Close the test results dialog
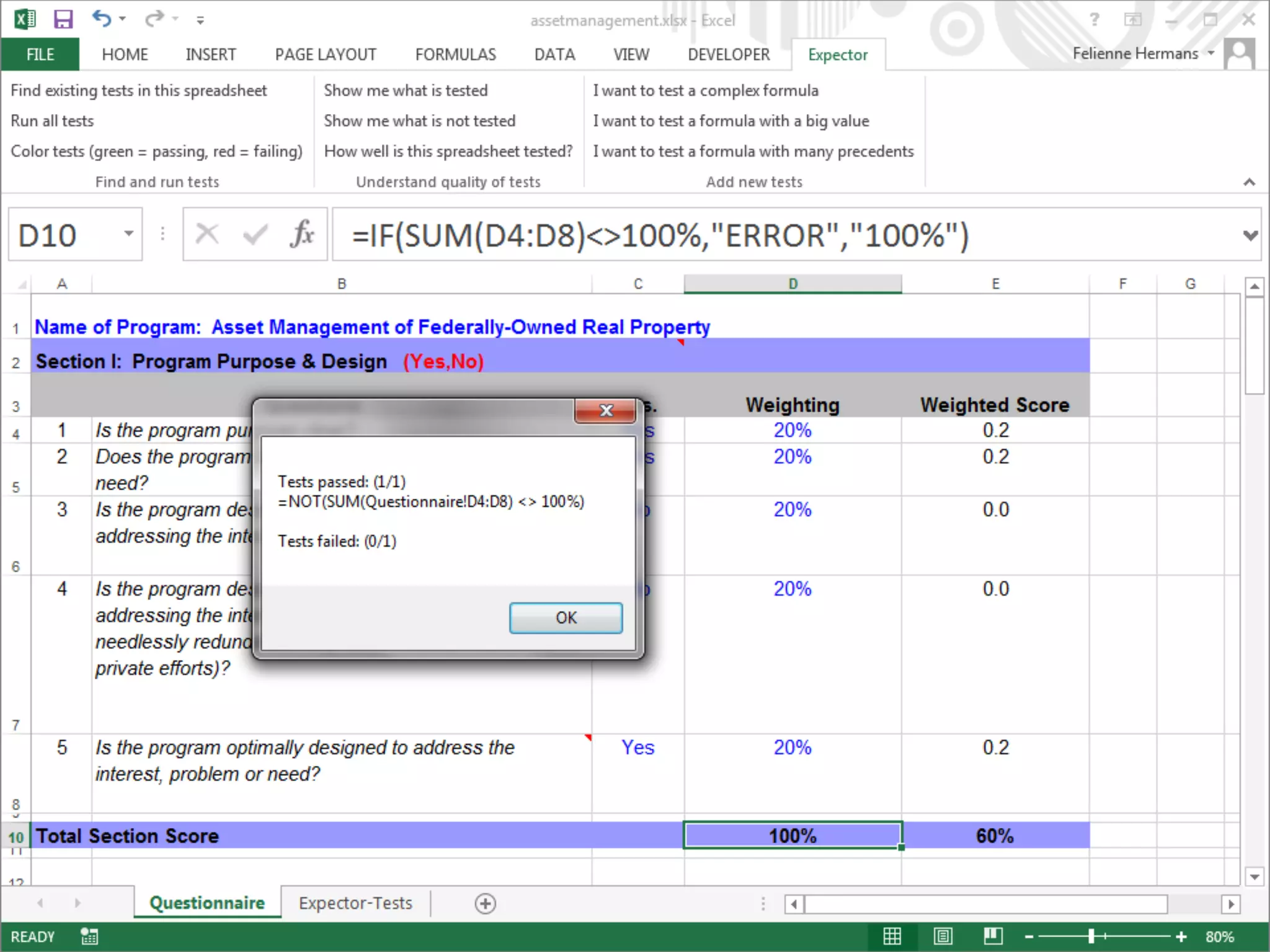 605,410
